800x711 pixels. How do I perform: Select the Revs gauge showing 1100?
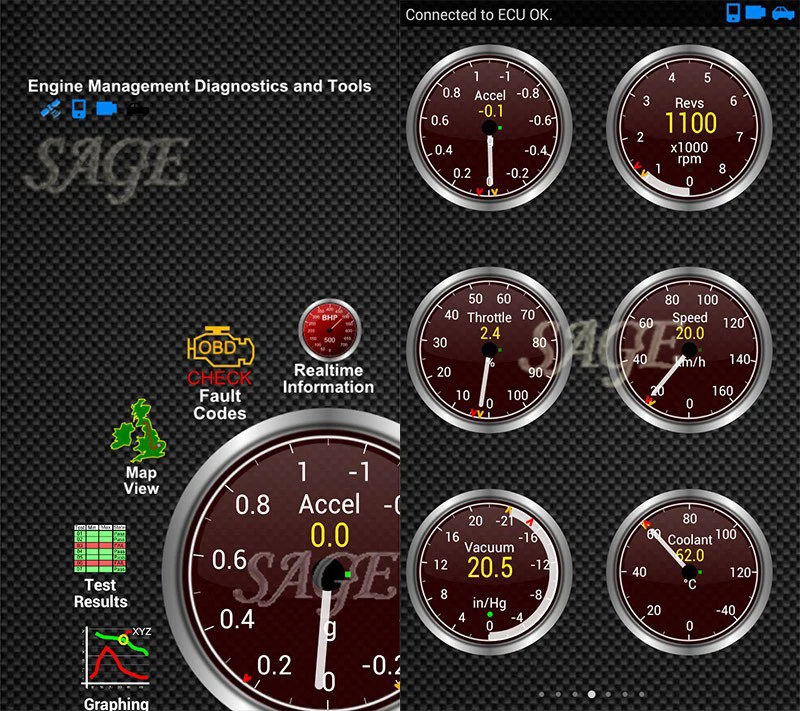[689, 128]
